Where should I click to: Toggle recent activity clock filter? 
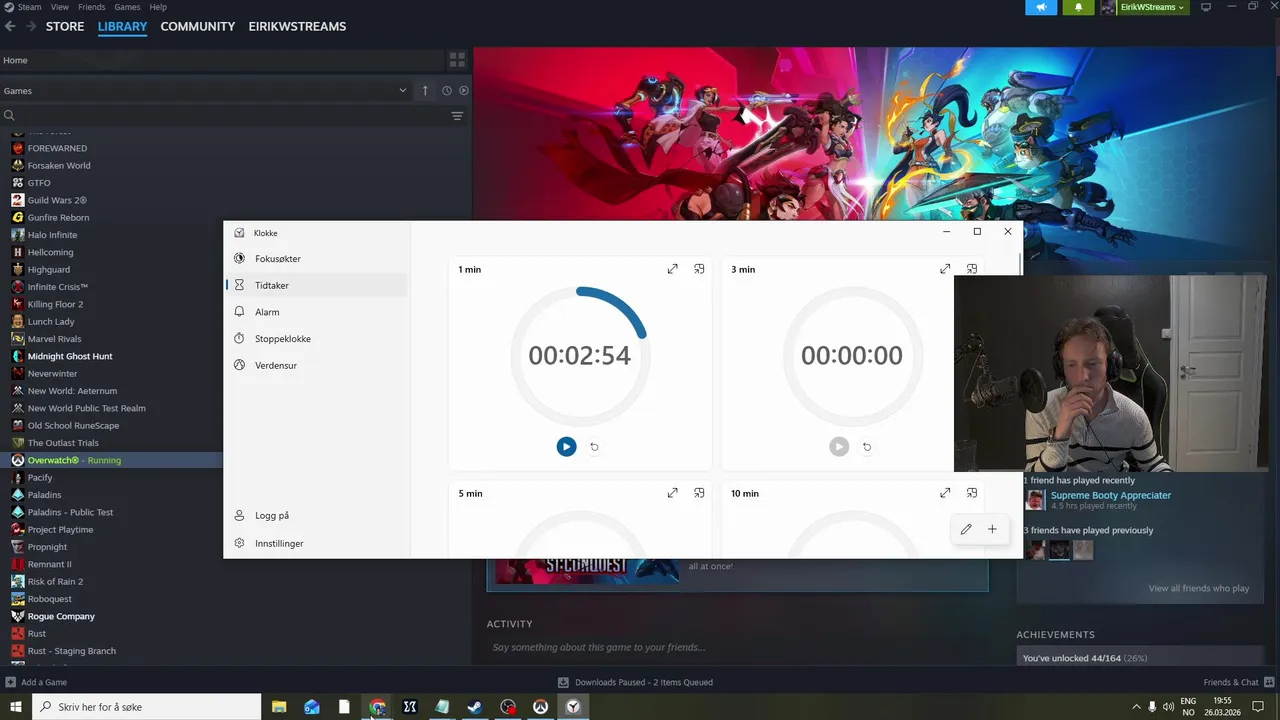point(447,90)
